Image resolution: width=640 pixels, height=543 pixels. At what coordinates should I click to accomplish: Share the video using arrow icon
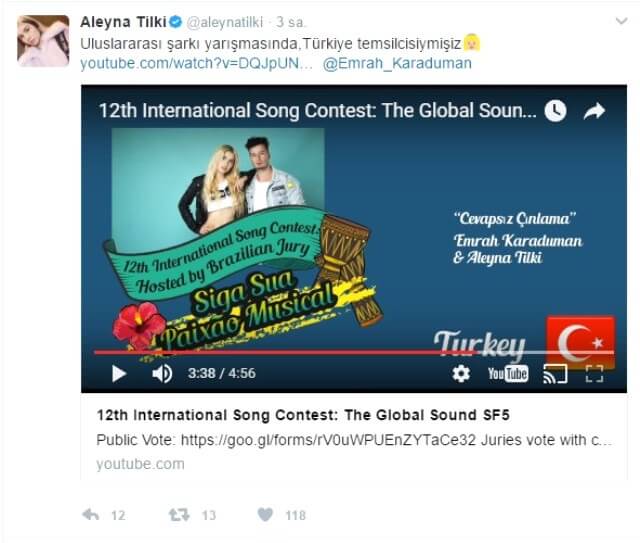pos(594,111)
